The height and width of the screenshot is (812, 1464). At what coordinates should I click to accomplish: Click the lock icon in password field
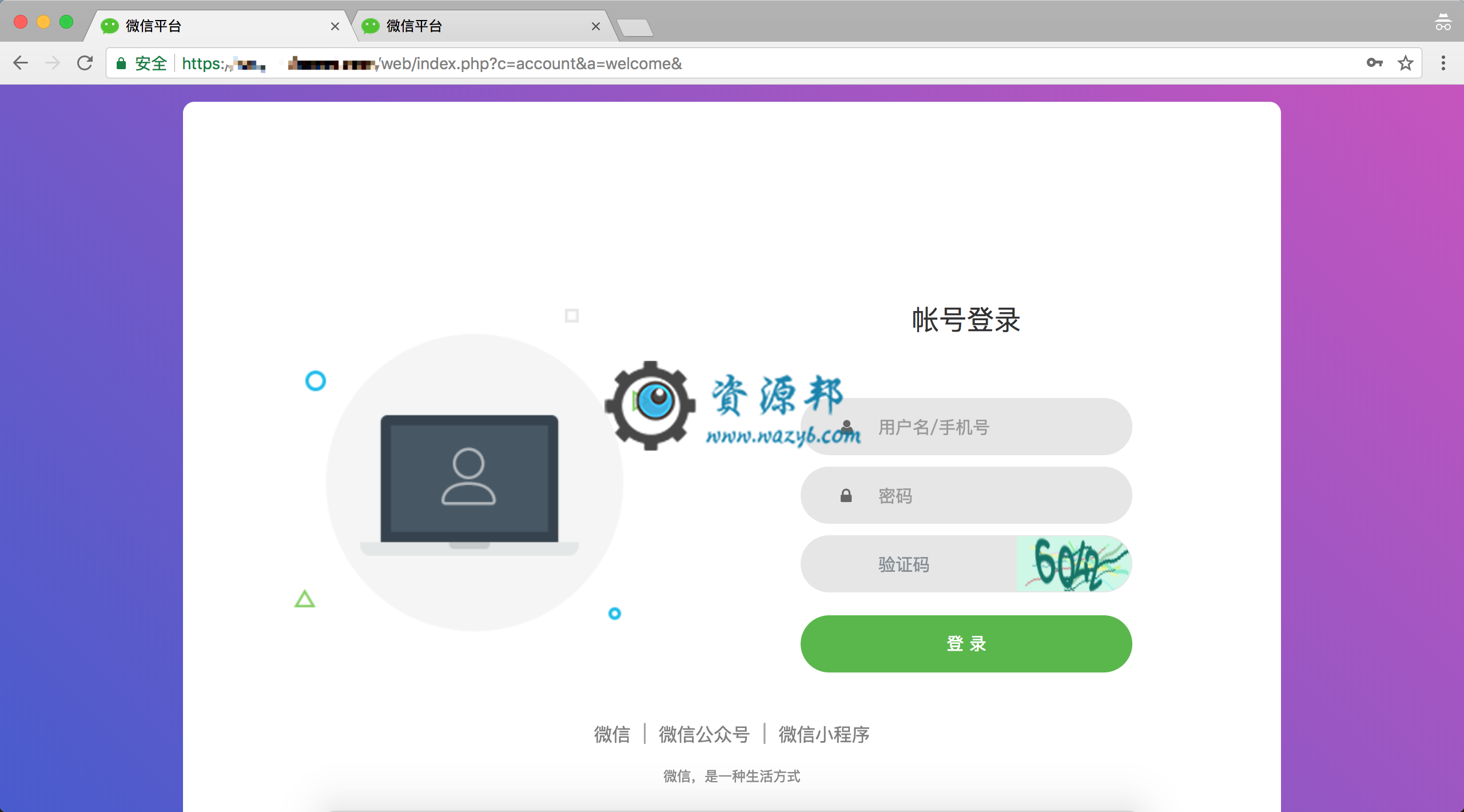pyautogui.click(x=846, y=495)
